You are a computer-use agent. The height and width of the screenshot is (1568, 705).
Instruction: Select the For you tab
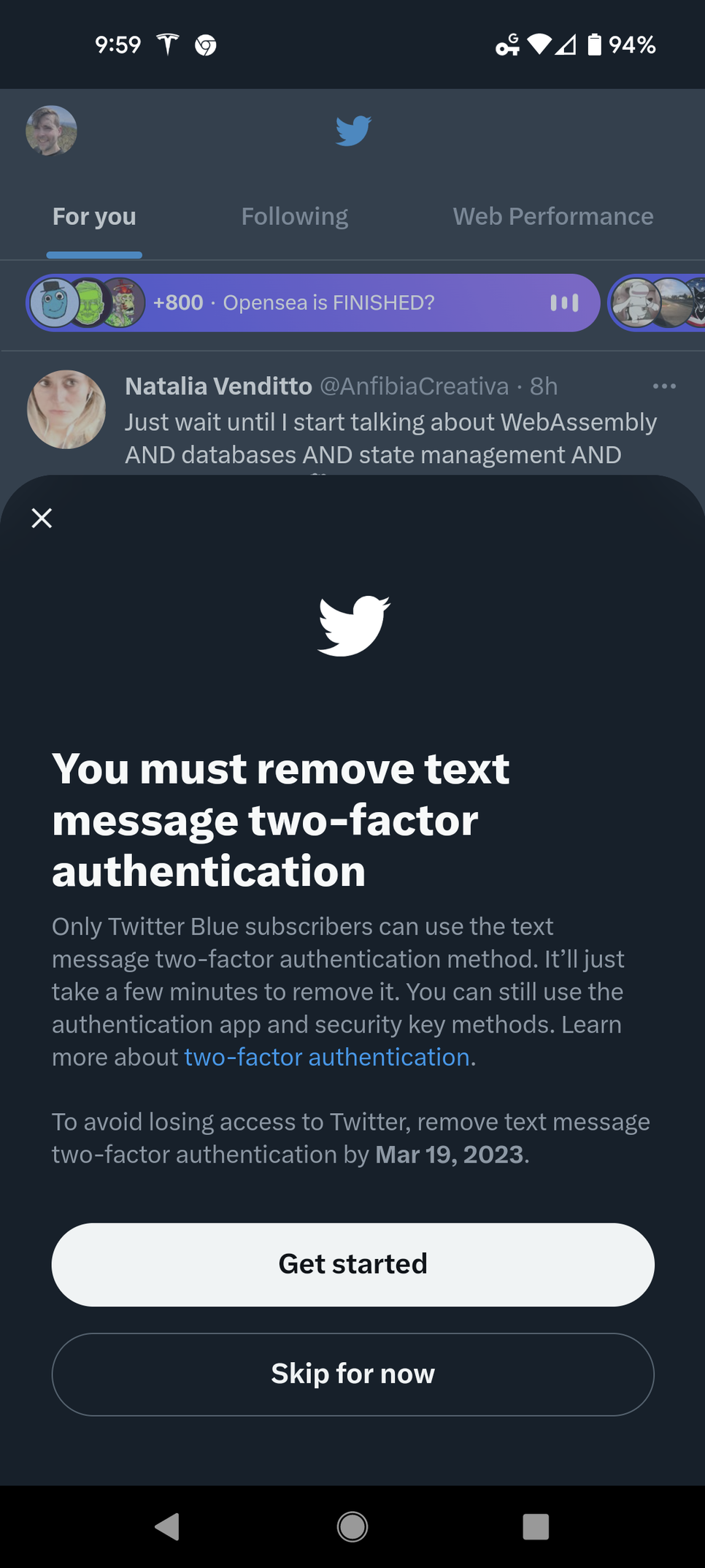tap(94, 216)
